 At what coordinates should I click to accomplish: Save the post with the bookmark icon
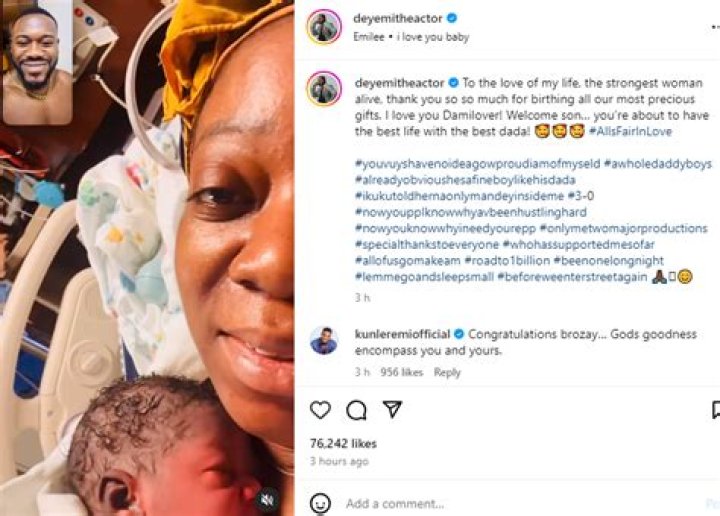click(714, 410)
